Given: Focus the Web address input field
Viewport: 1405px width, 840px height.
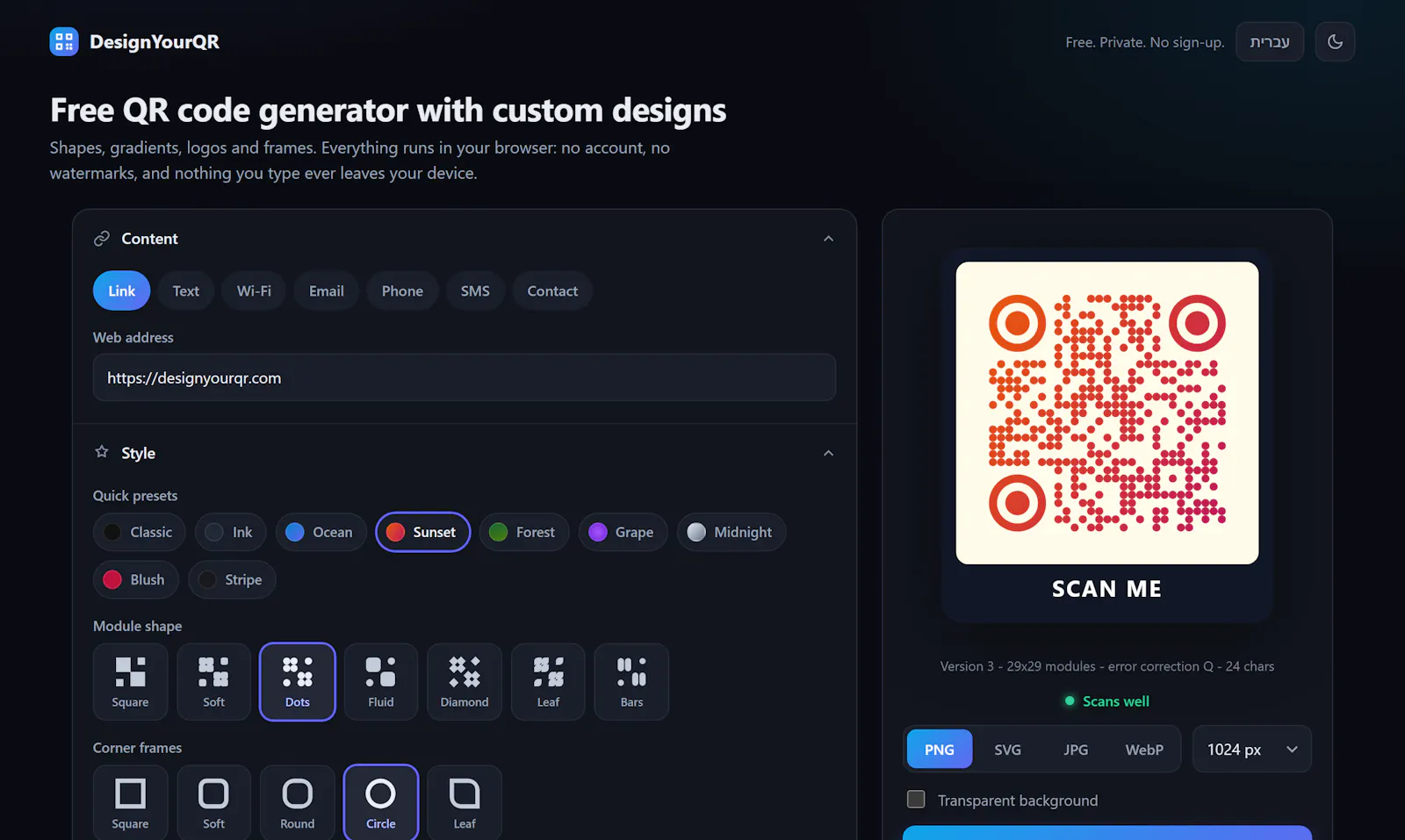Looking at the screenshot, I should pyautogui.click(x=465, y=377).
